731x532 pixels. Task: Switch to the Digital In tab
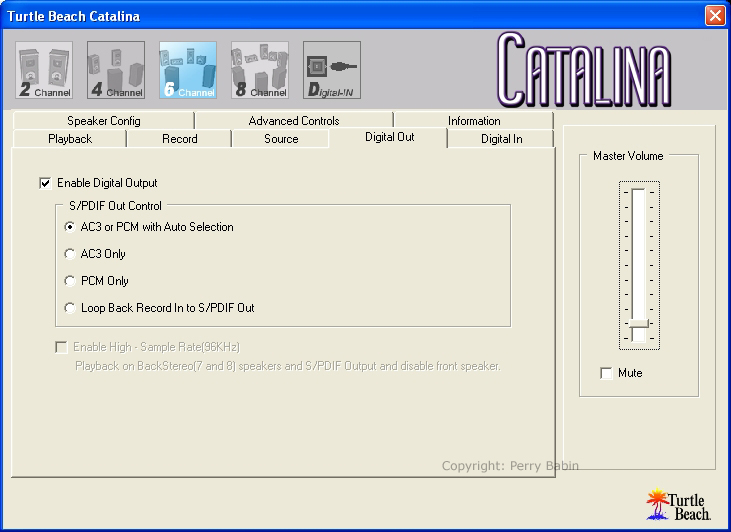tap(502, 139)
